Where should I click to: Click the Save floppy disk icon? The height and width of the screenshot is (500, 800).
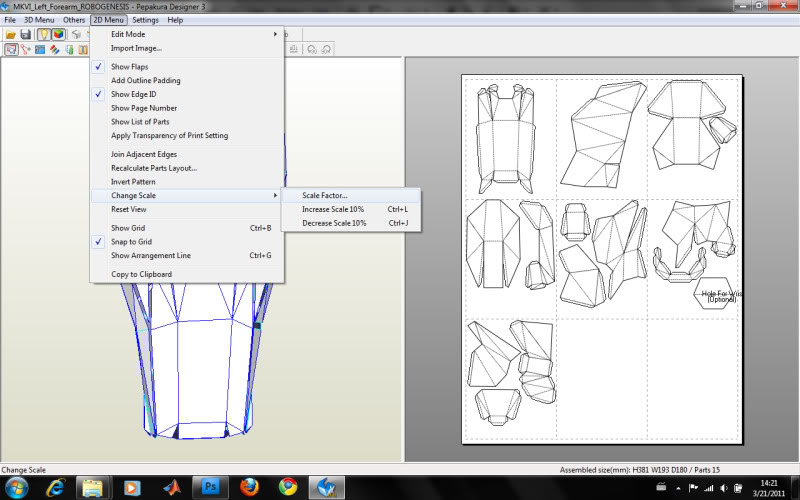25,34
